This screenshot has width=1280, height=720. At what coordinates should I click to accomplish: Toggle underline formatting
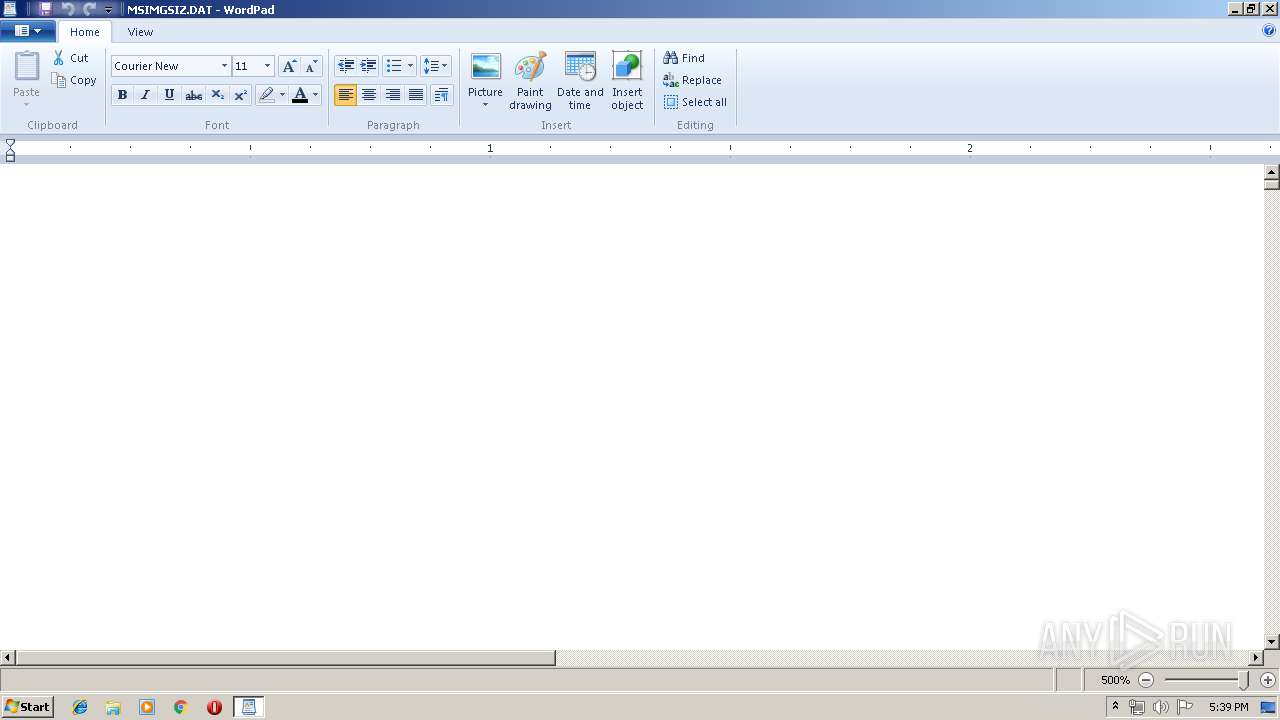(x=169, y=95)
